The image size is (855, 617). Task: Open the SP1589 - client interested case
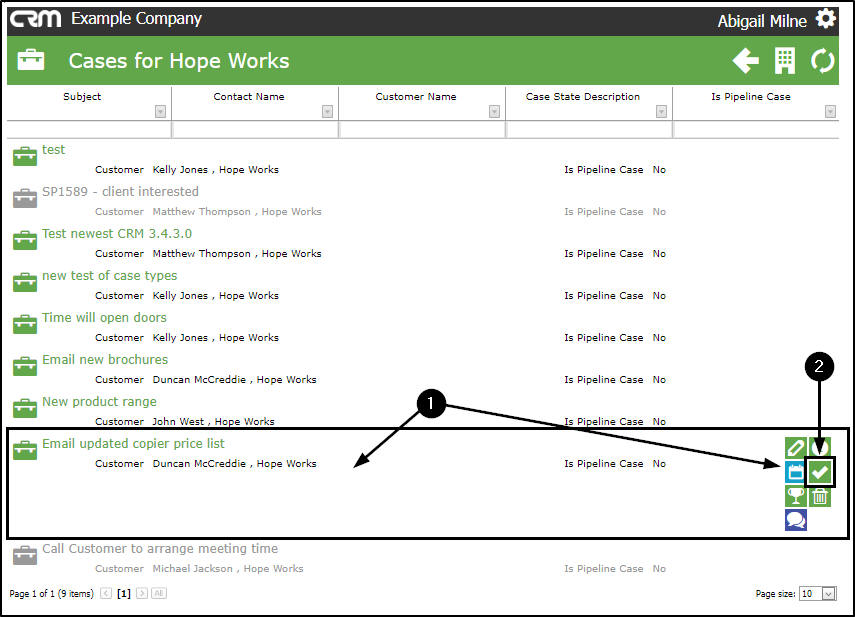click(121, 192)
